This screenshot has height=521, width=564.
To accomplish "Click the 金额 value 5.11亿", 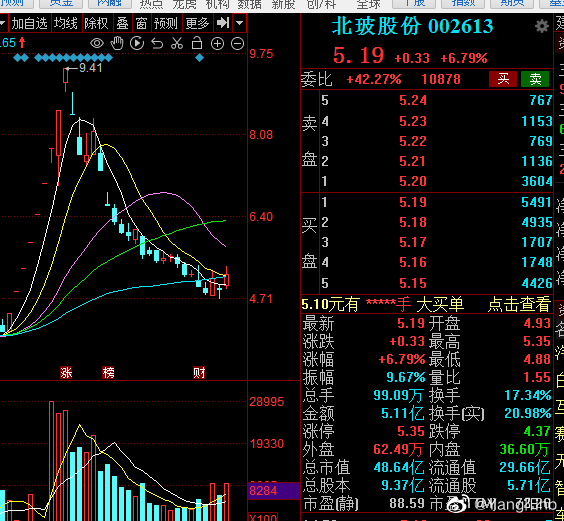I will coord(402,413).
